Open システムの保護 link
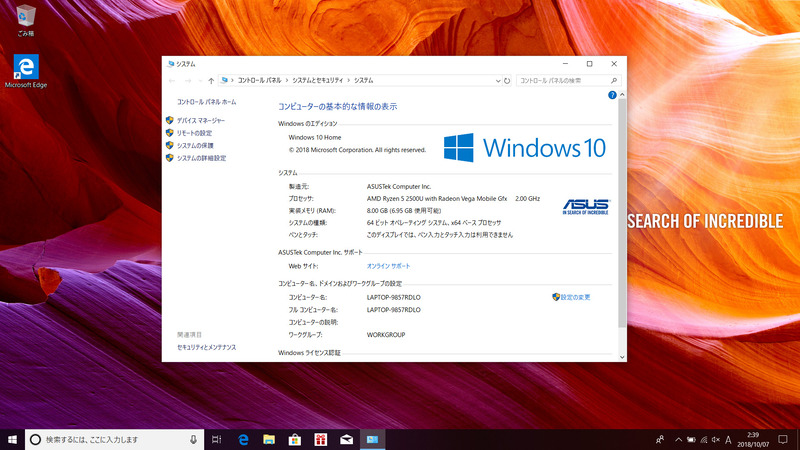The image size is (800, 450). 195,145
